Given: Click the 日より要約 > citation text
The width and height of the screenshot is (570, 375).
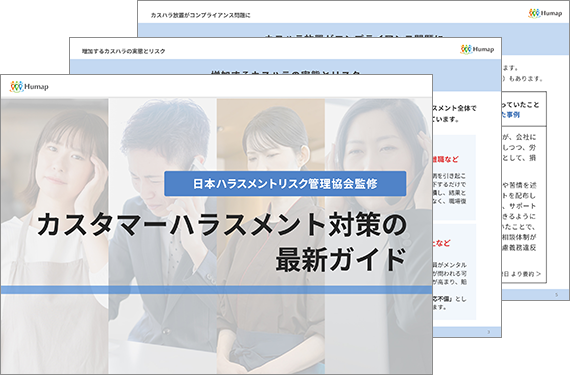Looking at the screenshot, I should tap(522, 274).
